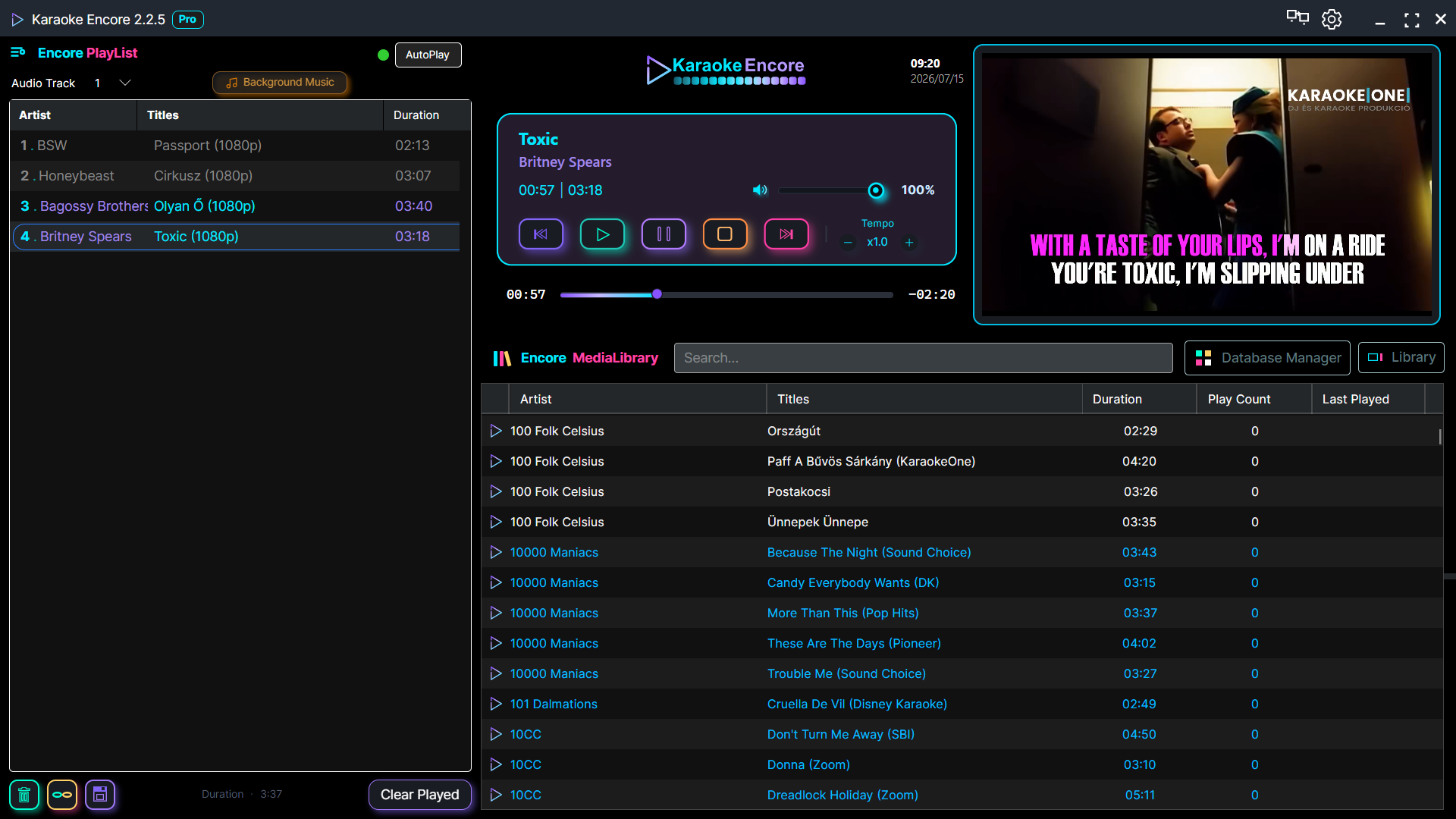Image resolution: width=1456 pixels, height=819 pixels.
Task: Click the Toxic song title text
Action: (538, 140)
